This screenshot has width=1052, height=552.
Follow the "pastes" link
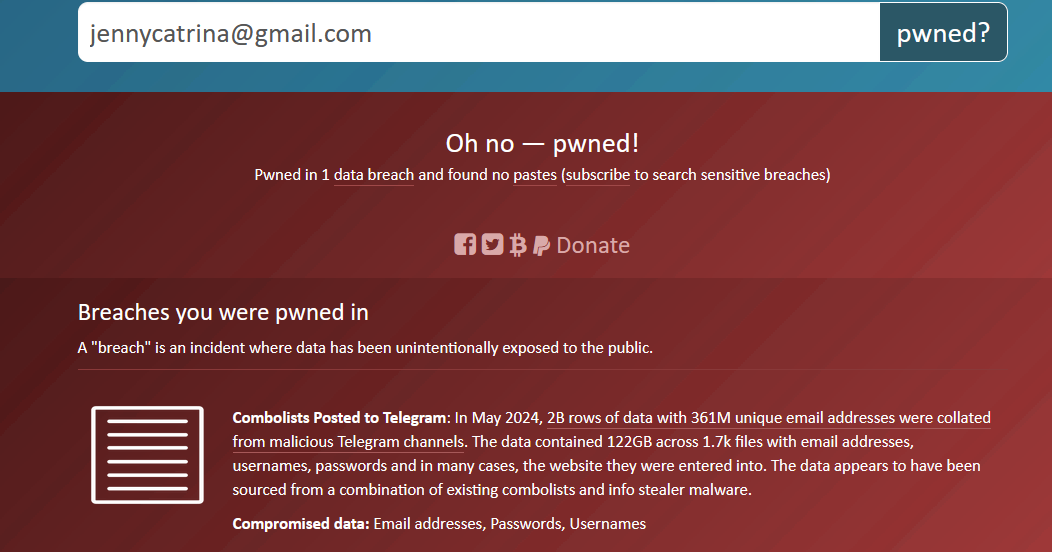tap(534, 175)
